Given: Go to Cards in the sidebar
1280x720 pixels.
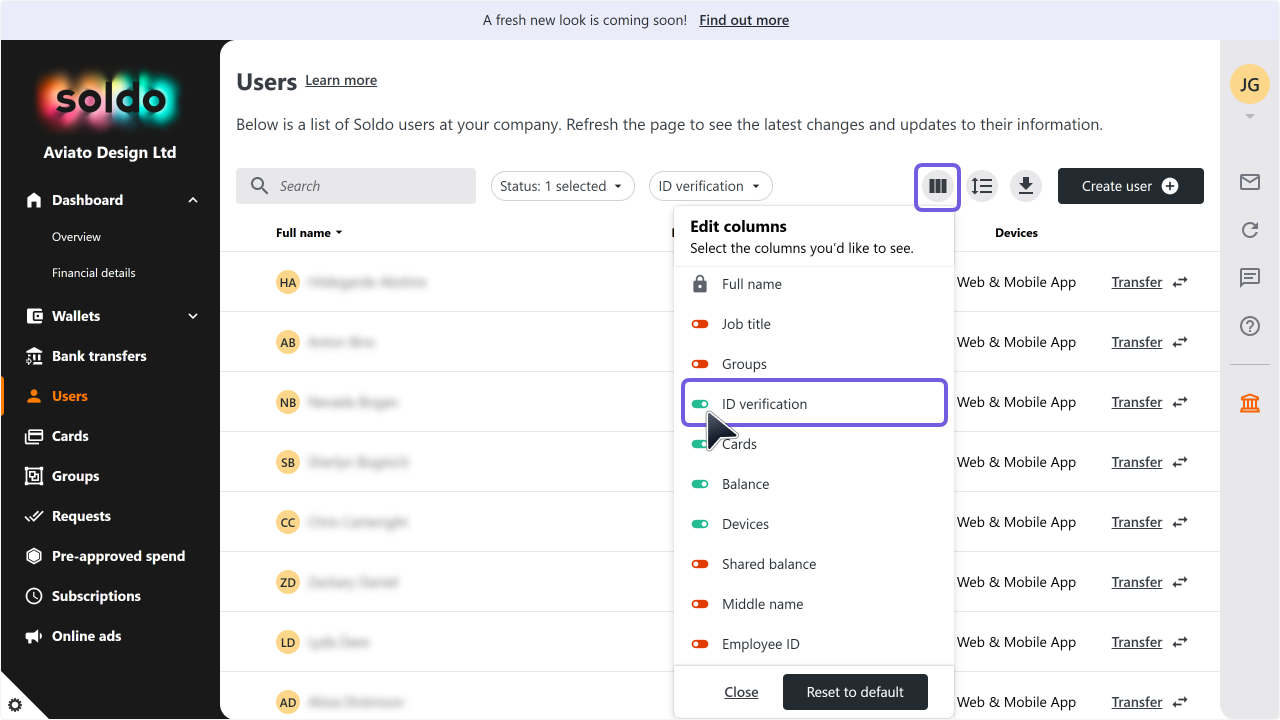Looking at the screenshot, I should pyautogui.click(x=70, y=436).
